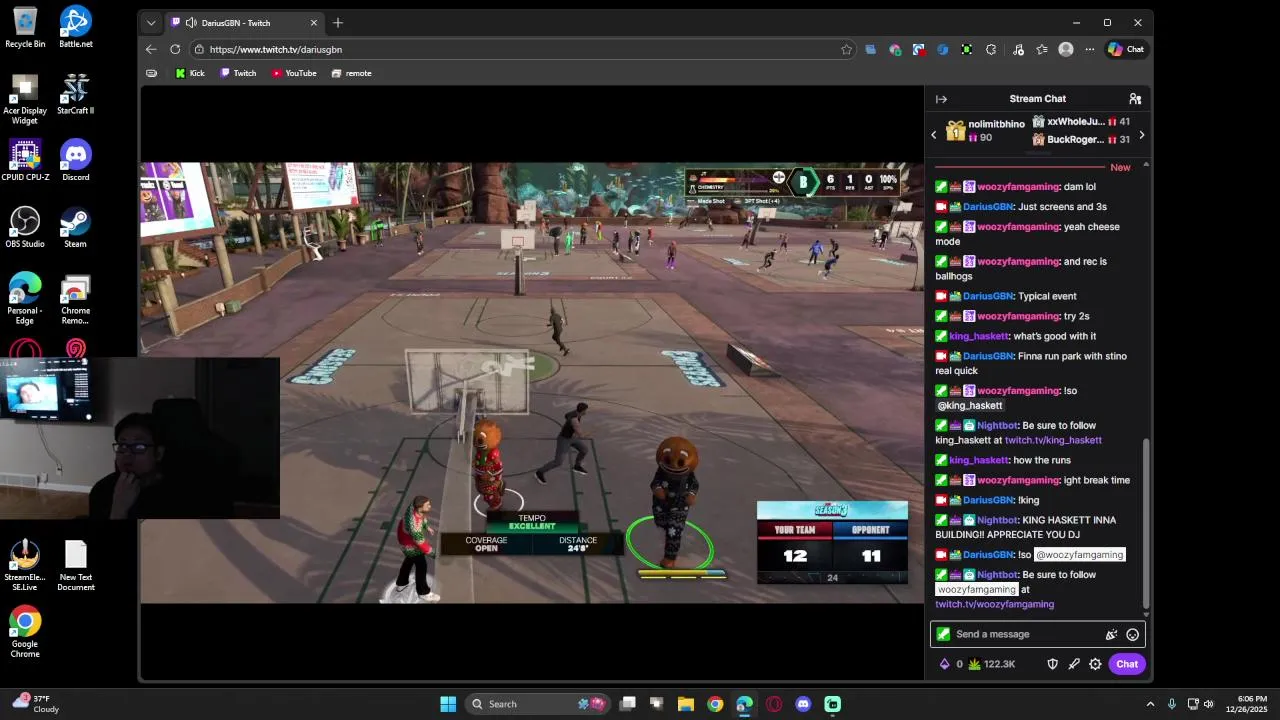Open remote bookmark
The image size is (1280, 720).
point(351,73)
